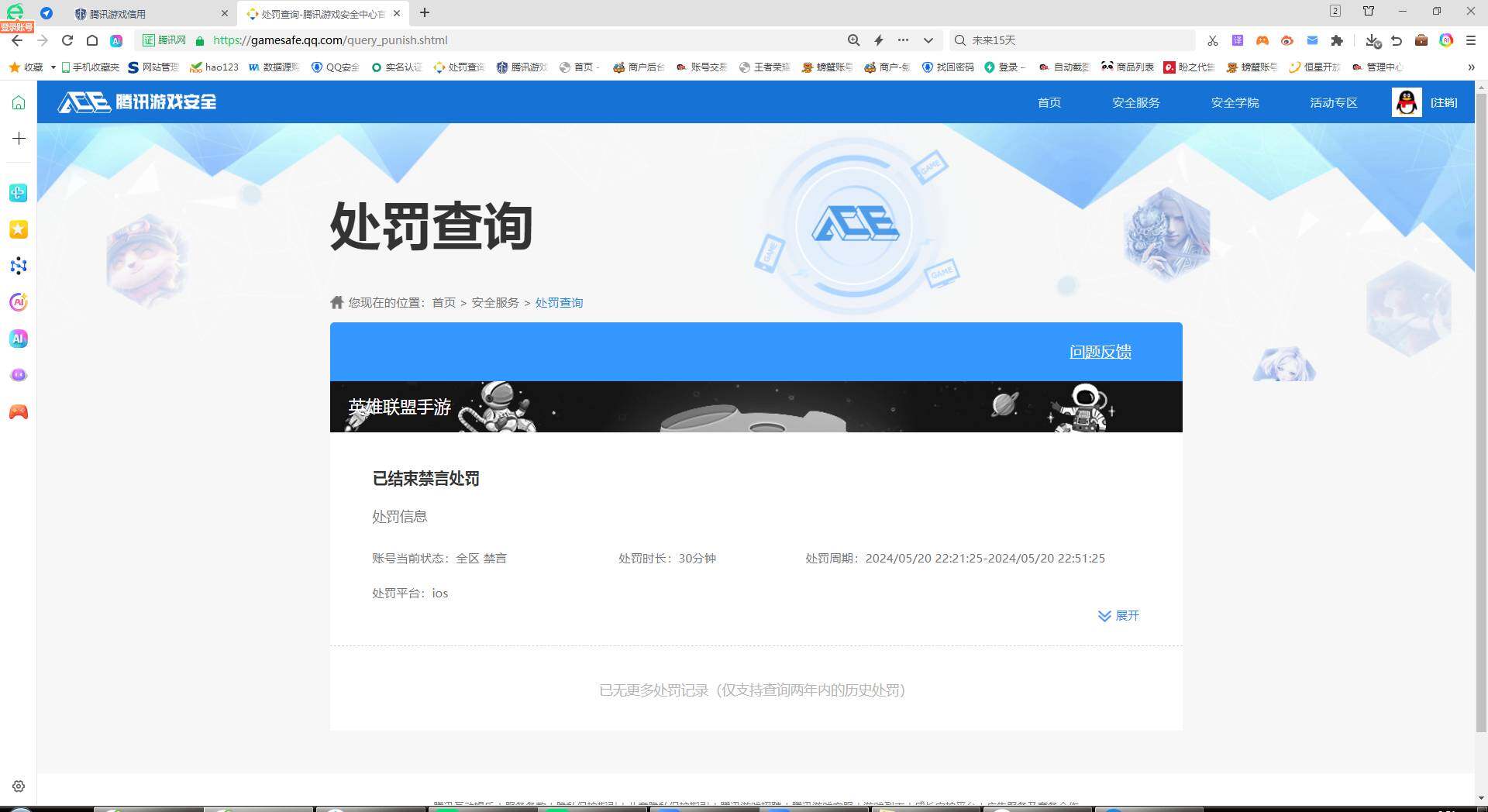This screenshot has height=812, width=1488.
Task: Click the QQ penguin avatar
Action: pos(1406,102)
